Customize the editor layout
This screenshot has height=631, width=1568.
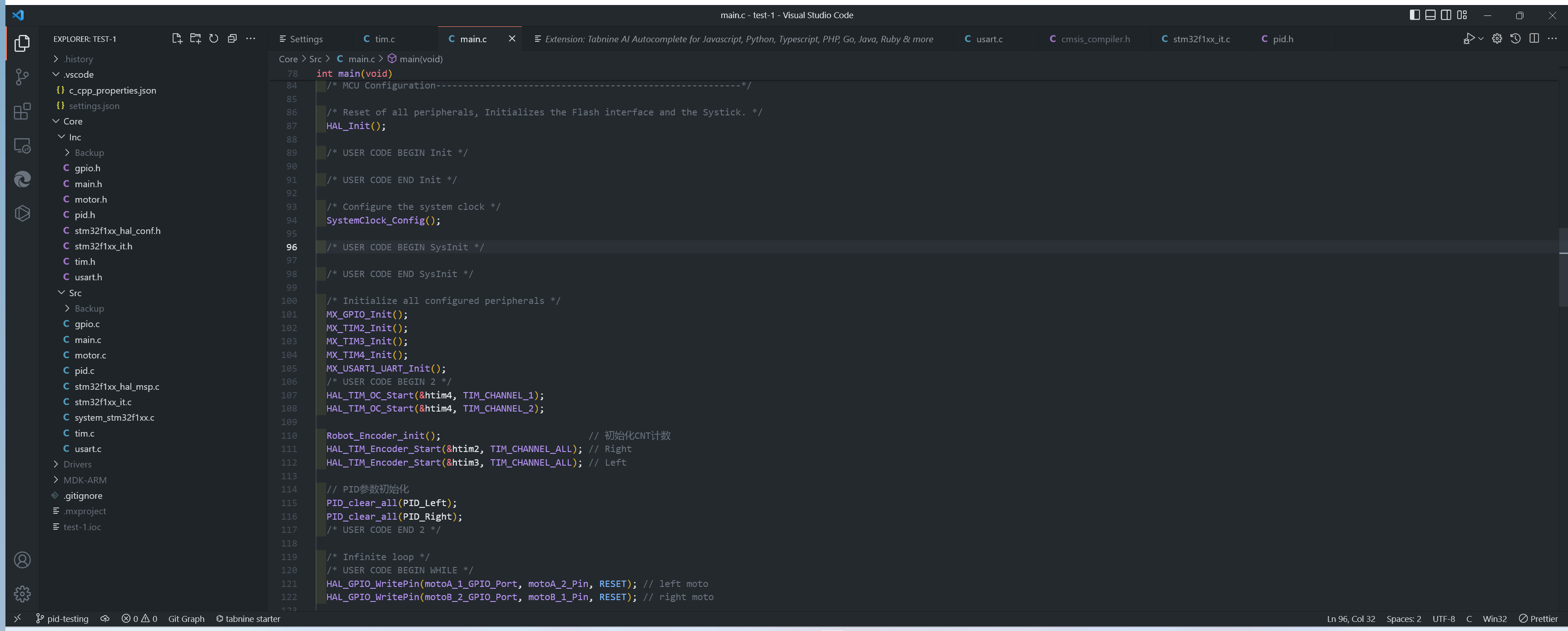click(1462, 15)
